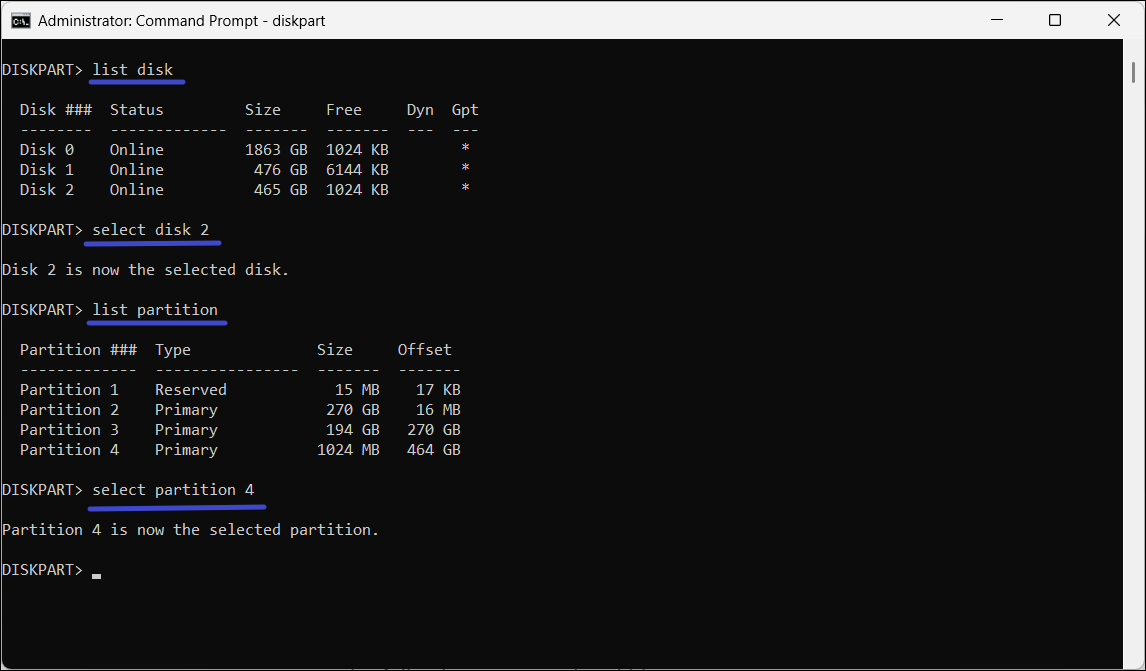Click the Gpt column header
Screen dimensions: 1146x671
464,110
